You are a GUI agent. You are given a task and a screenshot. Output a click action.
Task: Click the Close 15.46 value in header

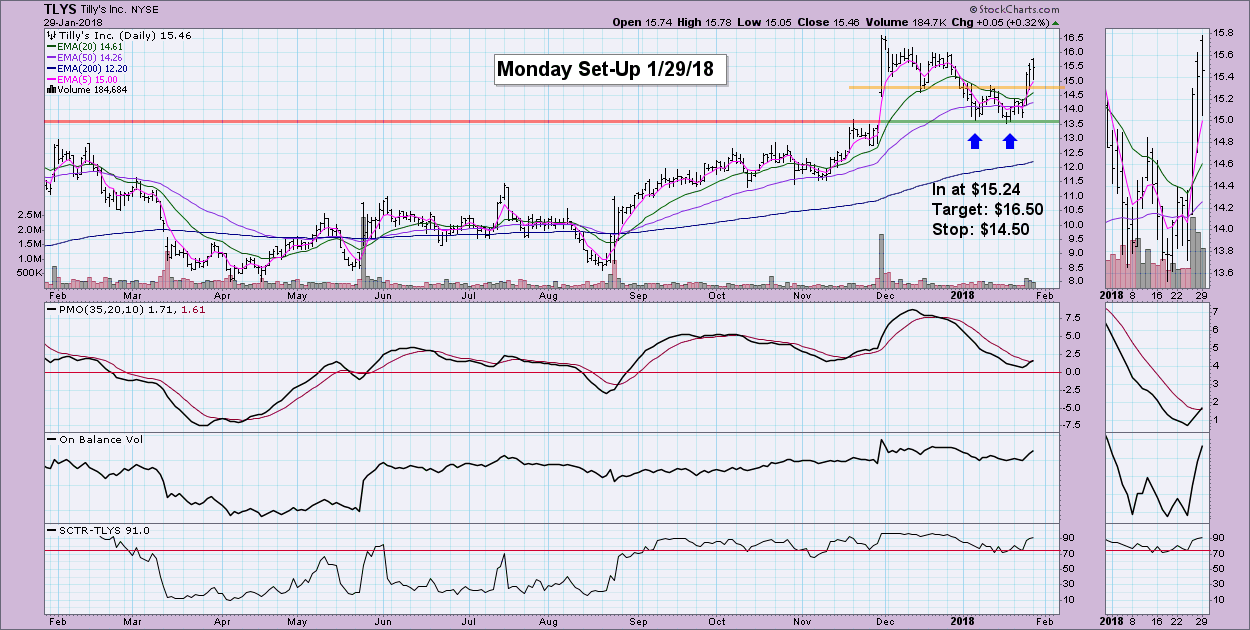point(826,22)
